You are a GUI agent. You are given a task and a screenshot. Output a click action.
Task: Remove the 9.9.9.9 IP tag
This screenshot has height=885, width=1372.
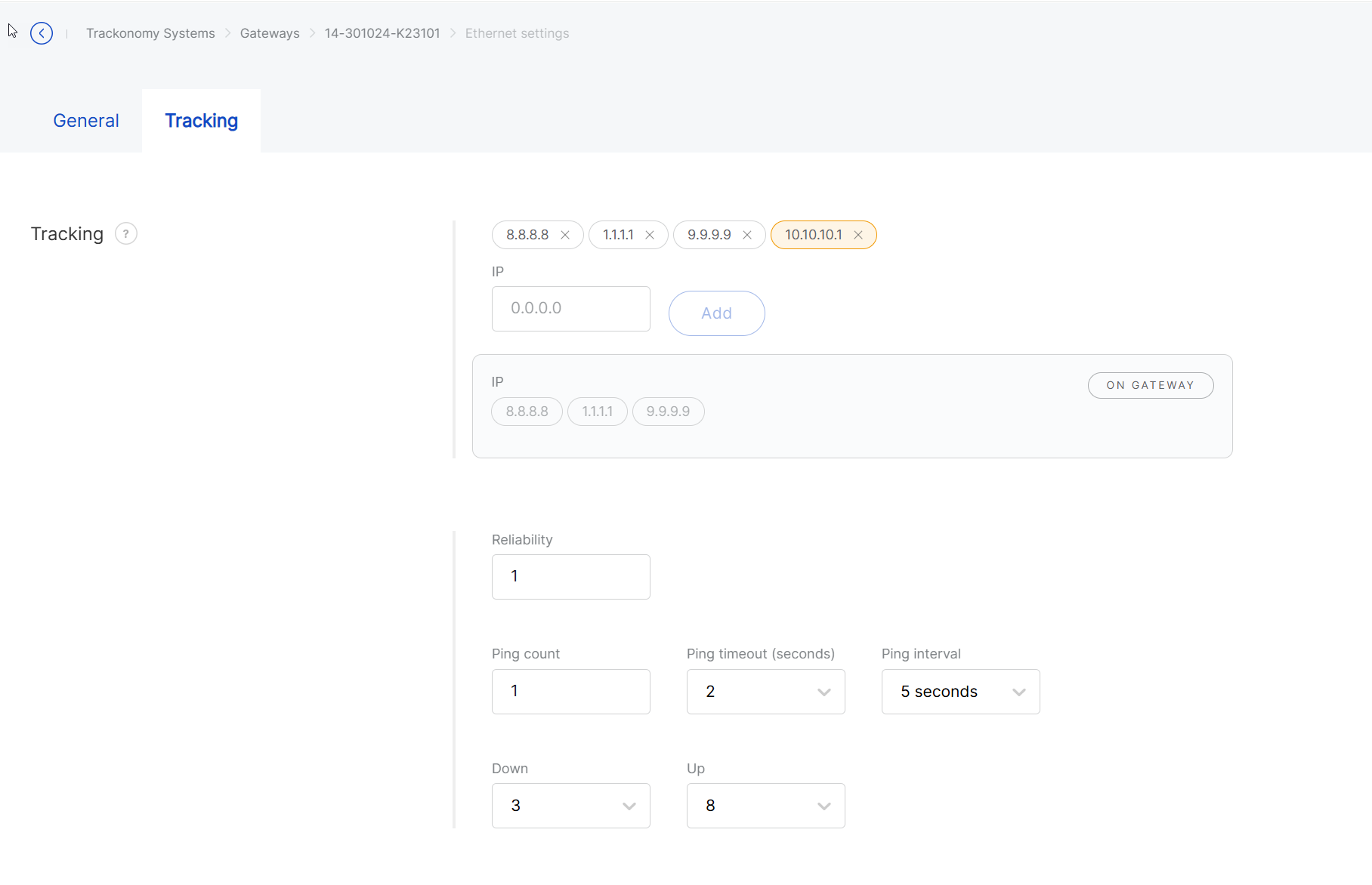747,236
